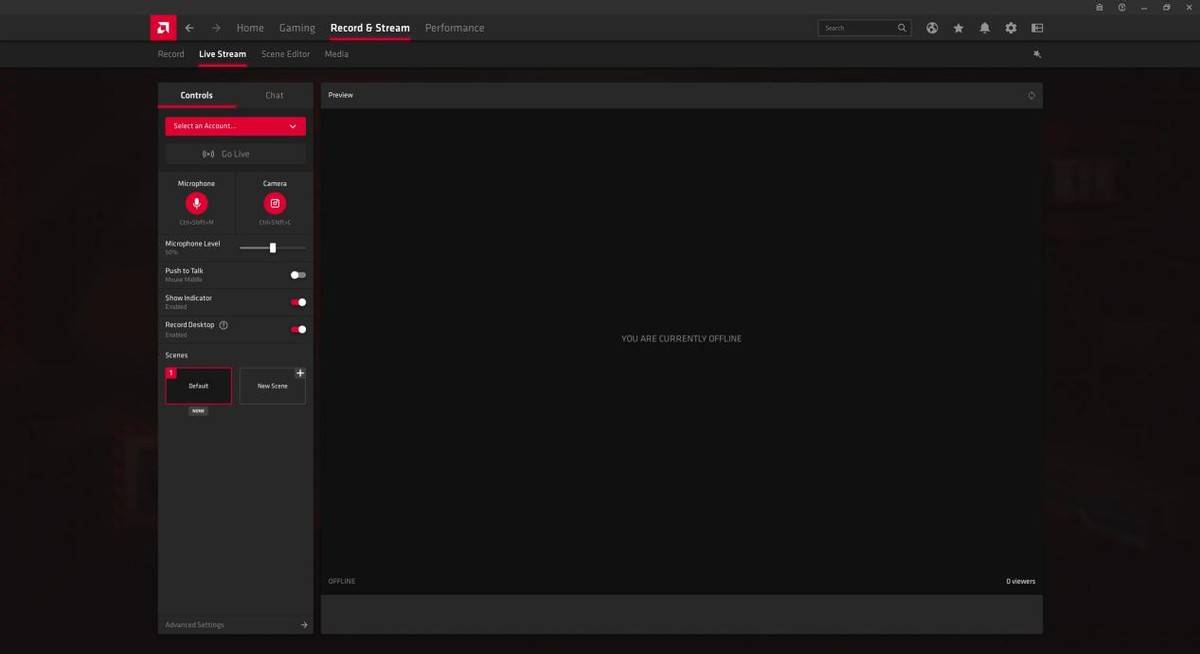Open settings gear icon

1011,28
